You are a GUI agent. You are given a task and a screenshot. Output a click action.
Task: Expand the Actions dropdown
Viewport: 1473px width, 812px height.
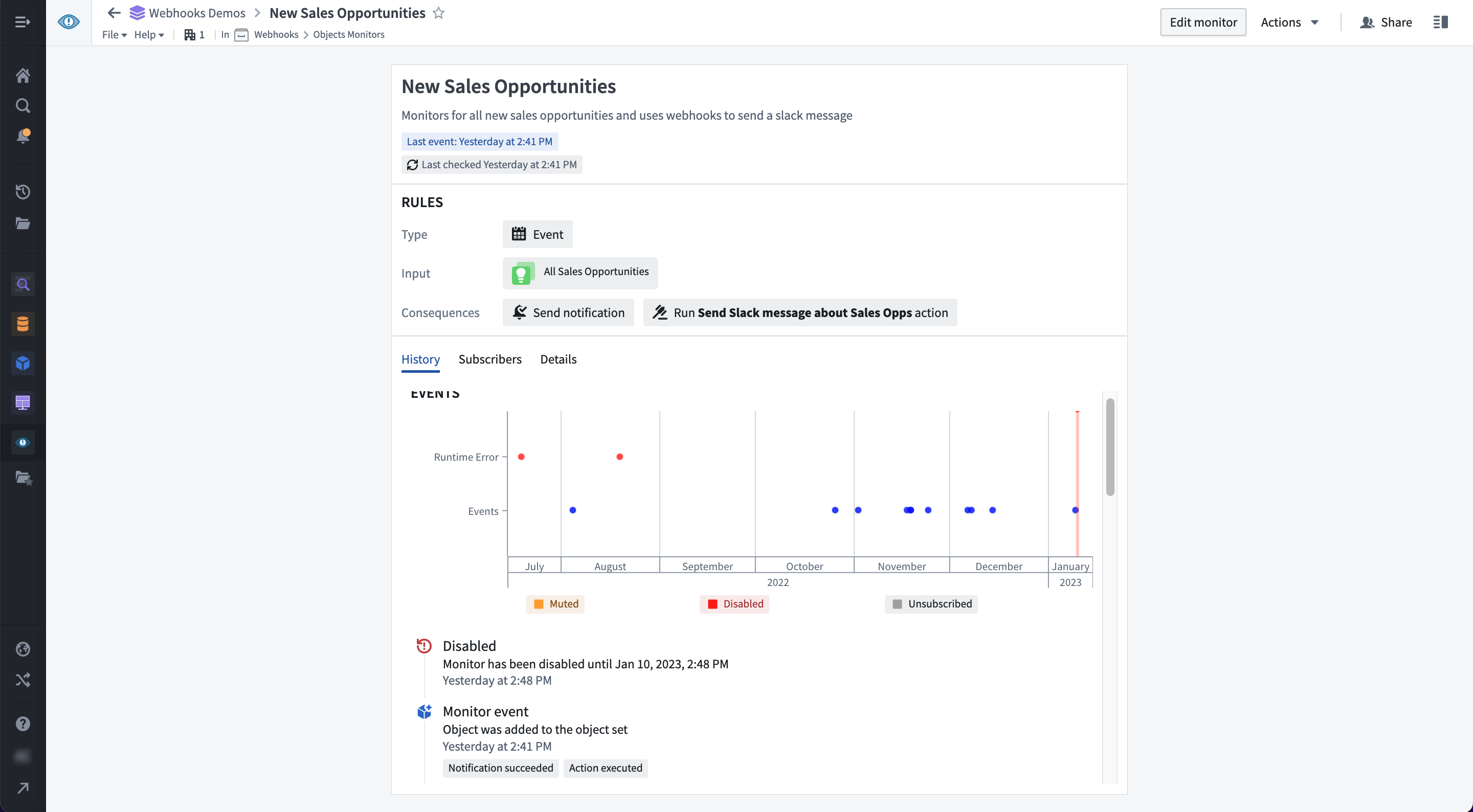(1290, 22)
